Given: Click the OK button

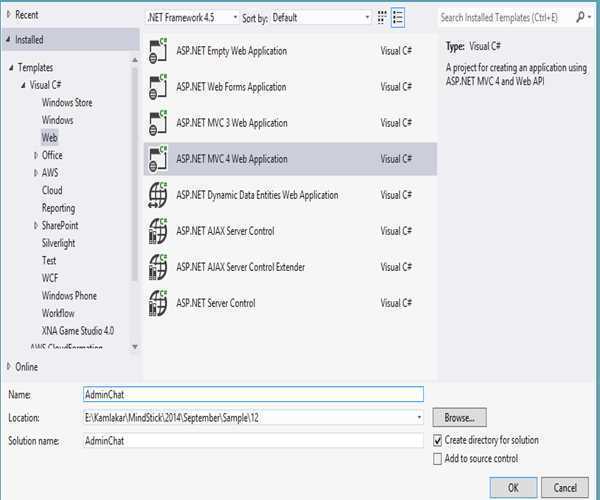Looking at the screenshot, I should click(512, 488).
